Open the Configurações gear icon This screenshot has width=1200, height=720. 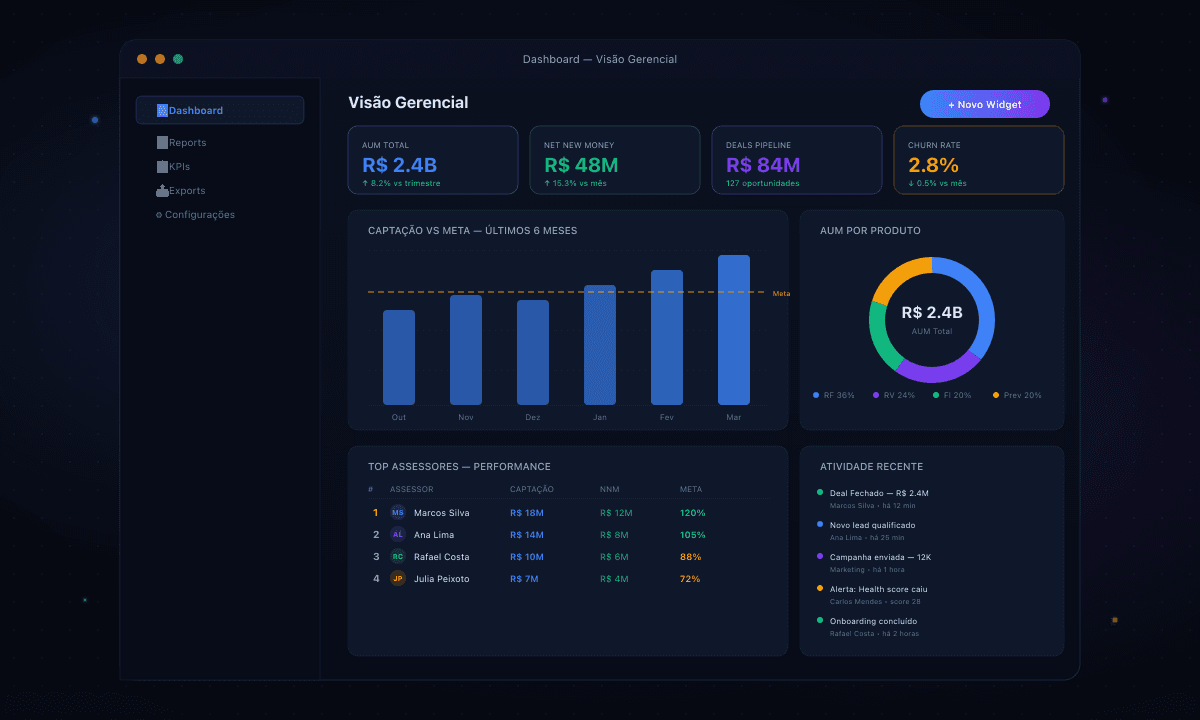tap(160, 214)
